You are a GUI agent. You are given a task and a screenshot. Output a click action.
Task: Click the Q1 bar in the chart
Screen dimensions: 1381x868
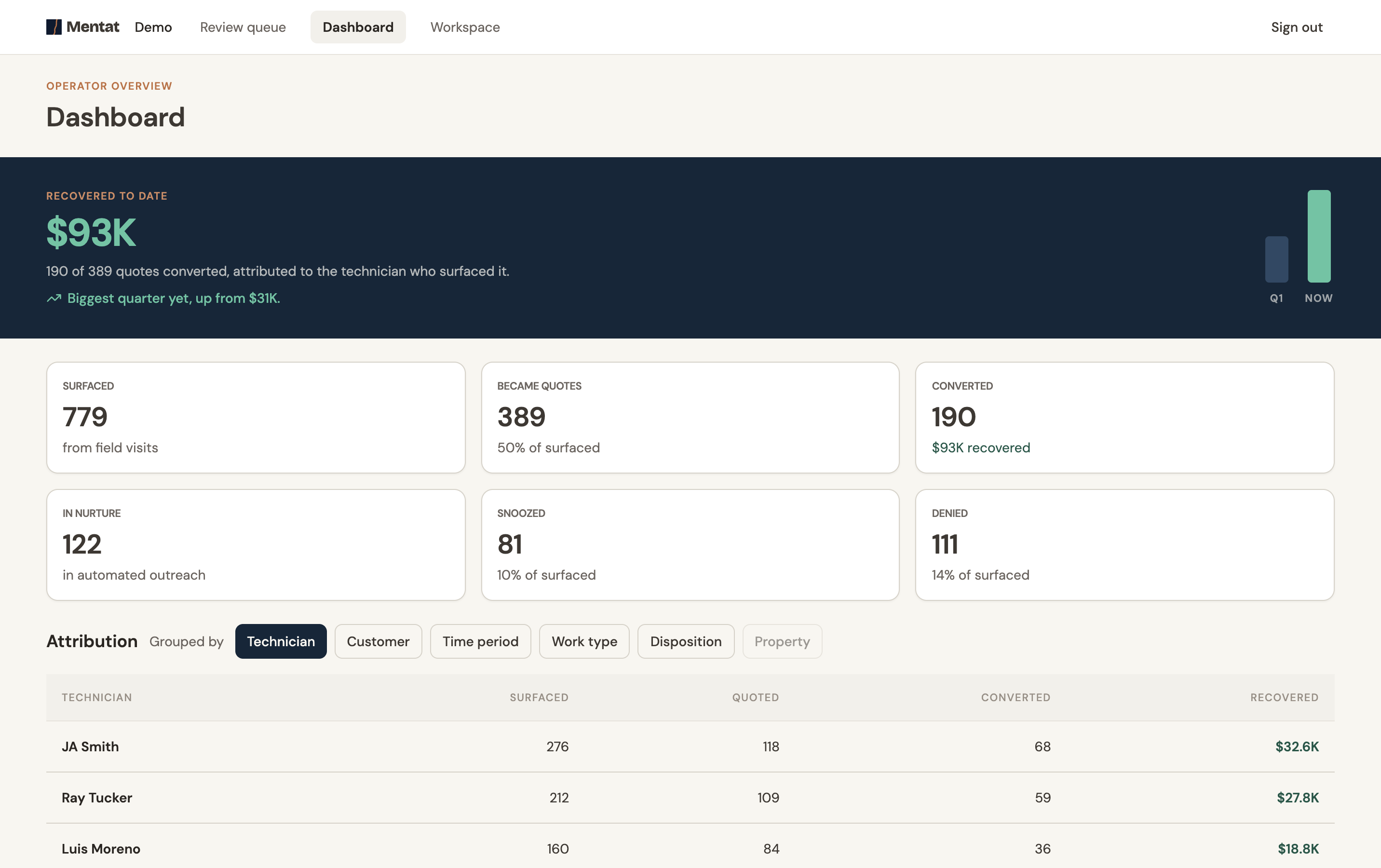(1277, 259)
